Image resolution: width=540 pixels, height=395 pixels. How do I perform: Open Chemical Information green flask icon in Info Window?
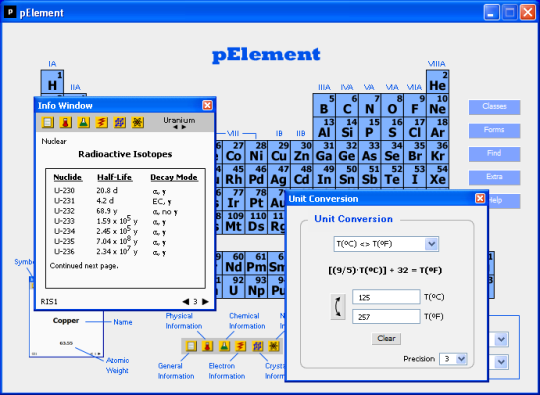click(83, 122)
